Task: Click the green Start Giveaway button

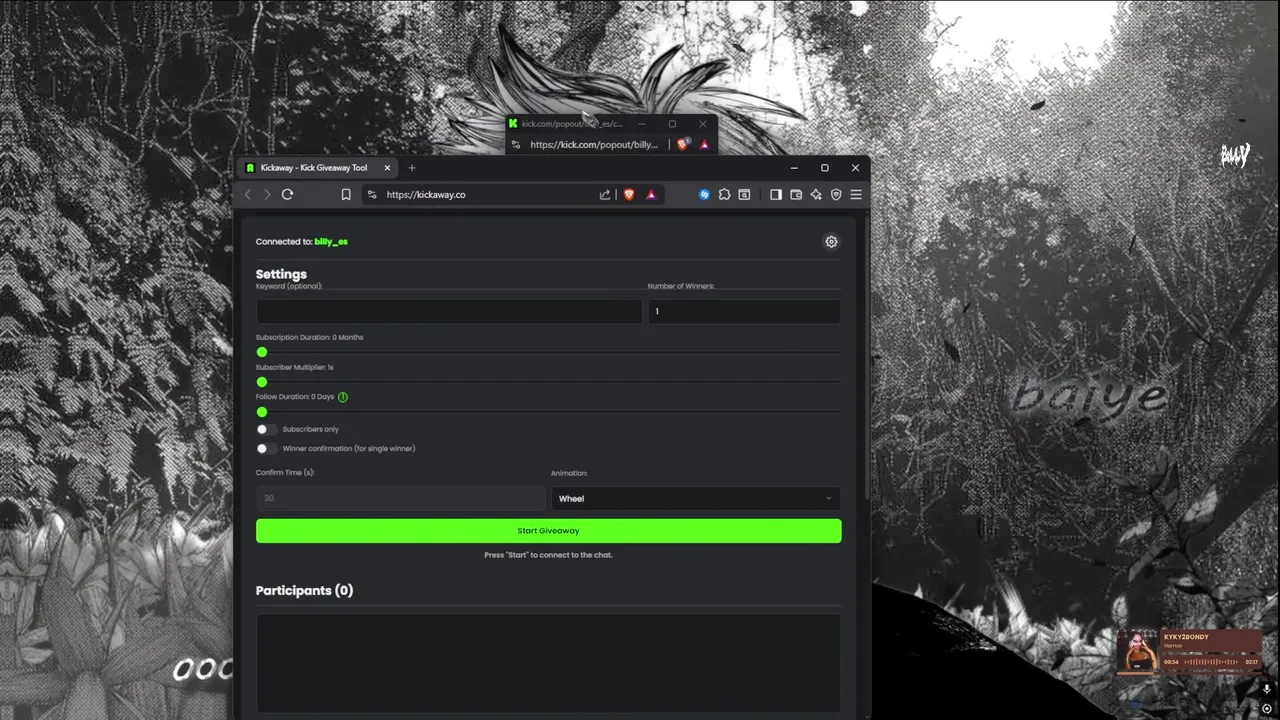Action: pyautogui.click(x=548, y=531)
